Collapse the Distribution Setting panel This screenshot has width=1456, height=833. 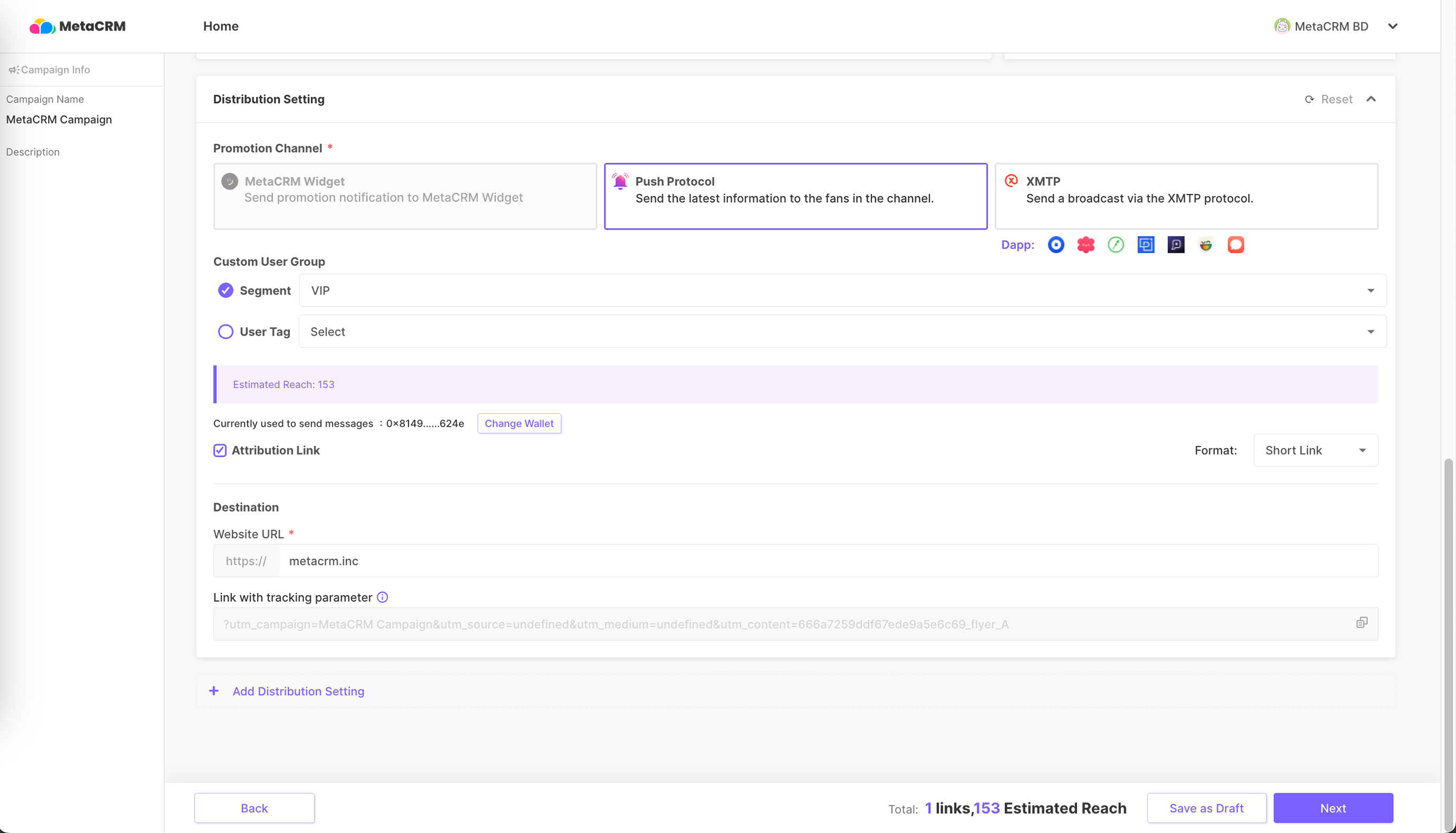coord(1372,100)
